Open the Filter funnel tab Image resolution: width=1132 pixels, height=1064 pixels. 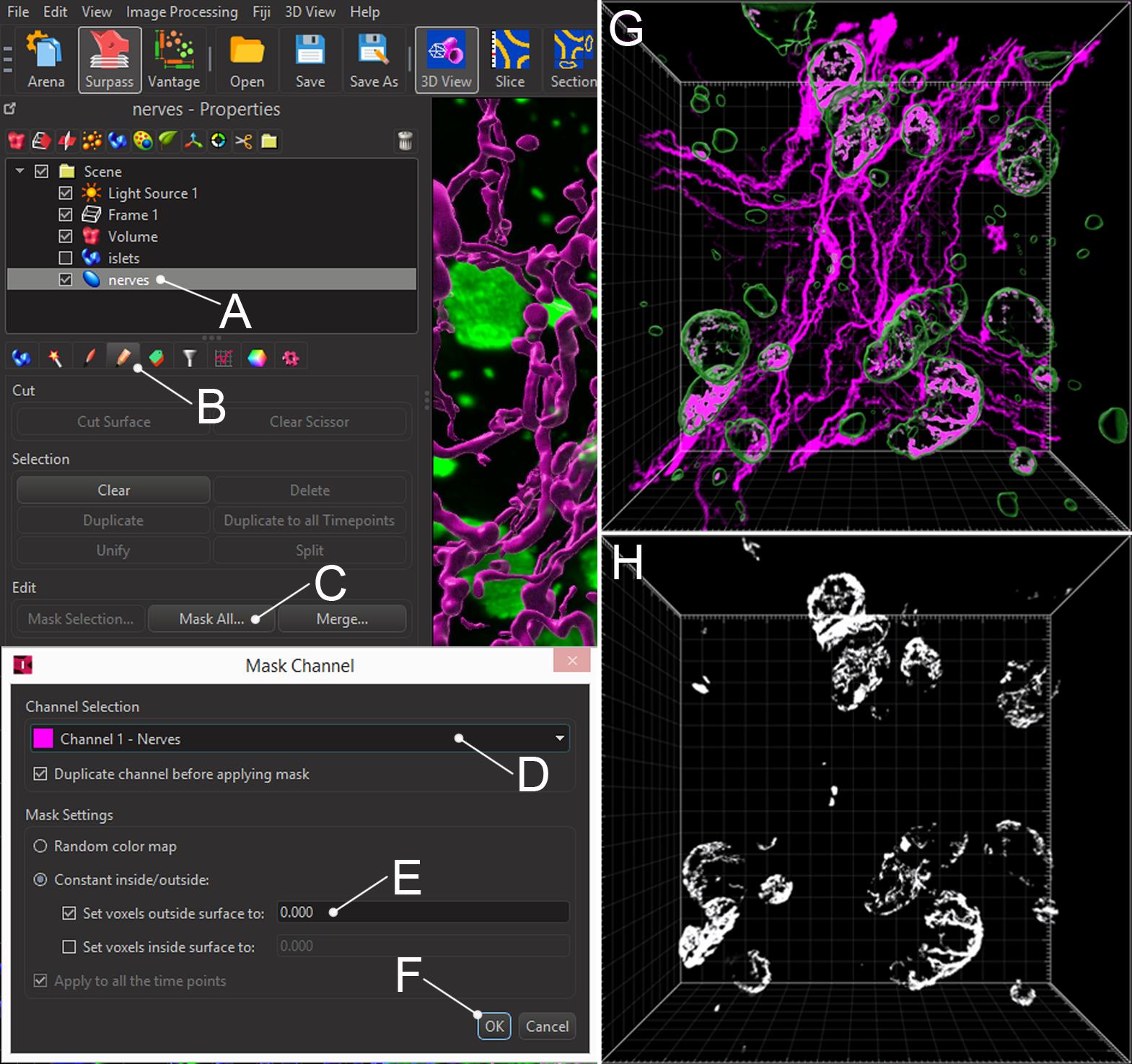(x=190, y=357)
